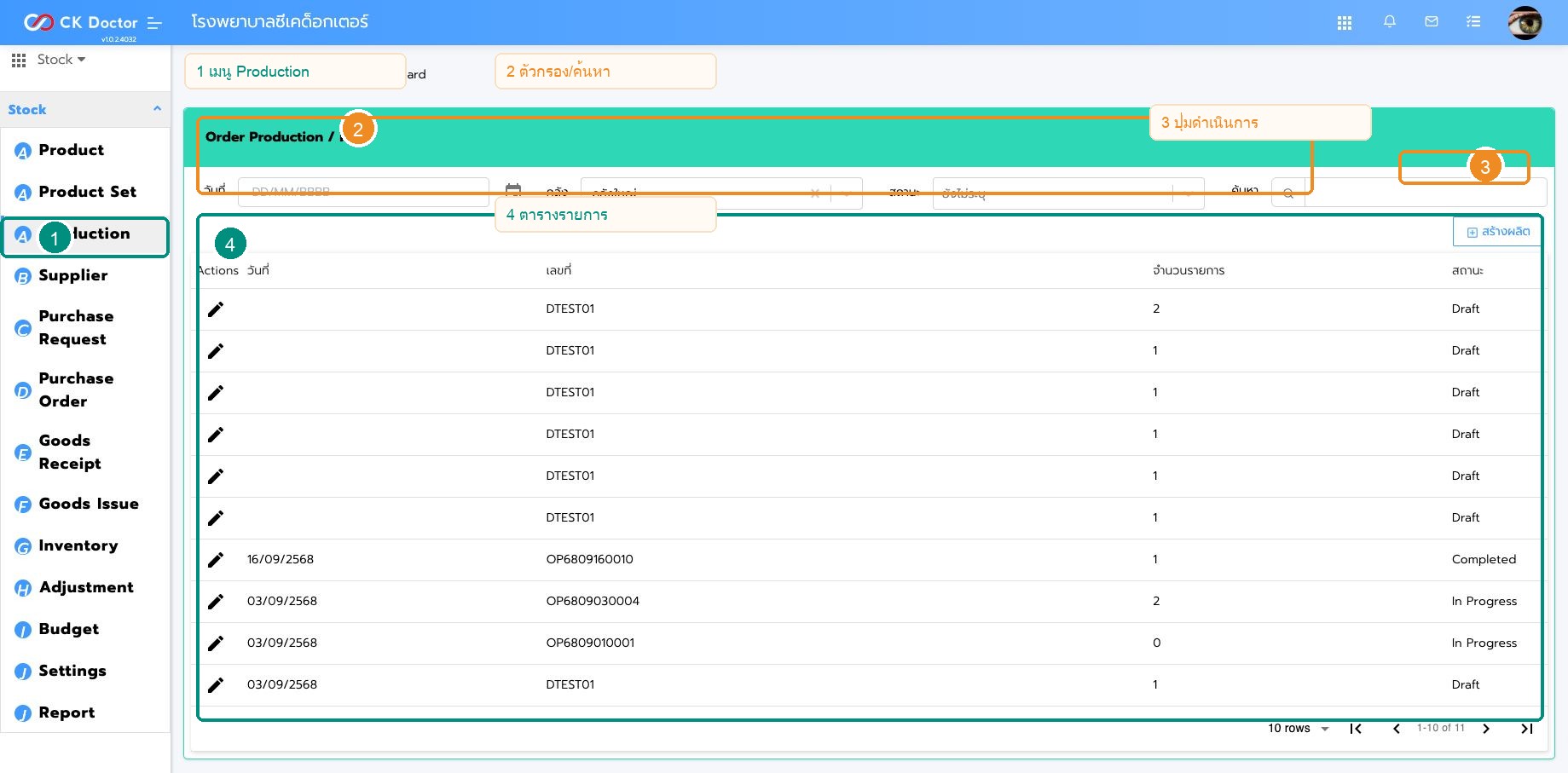Open the mail envelope icon
Viewport: 1568px width, 773px height.
[1432, 22]
